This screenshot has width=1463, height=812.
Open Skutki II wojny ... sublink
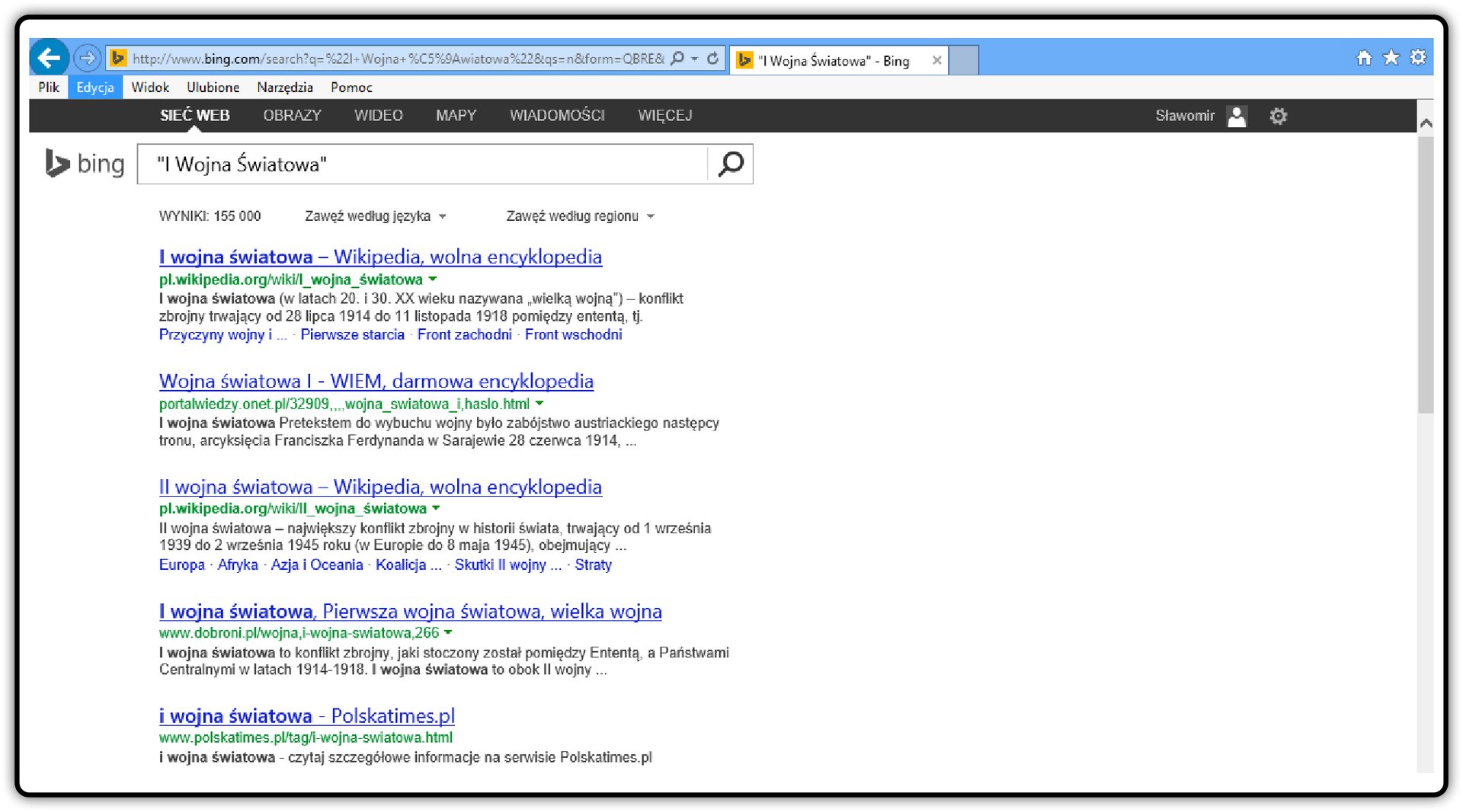point(507,564)
